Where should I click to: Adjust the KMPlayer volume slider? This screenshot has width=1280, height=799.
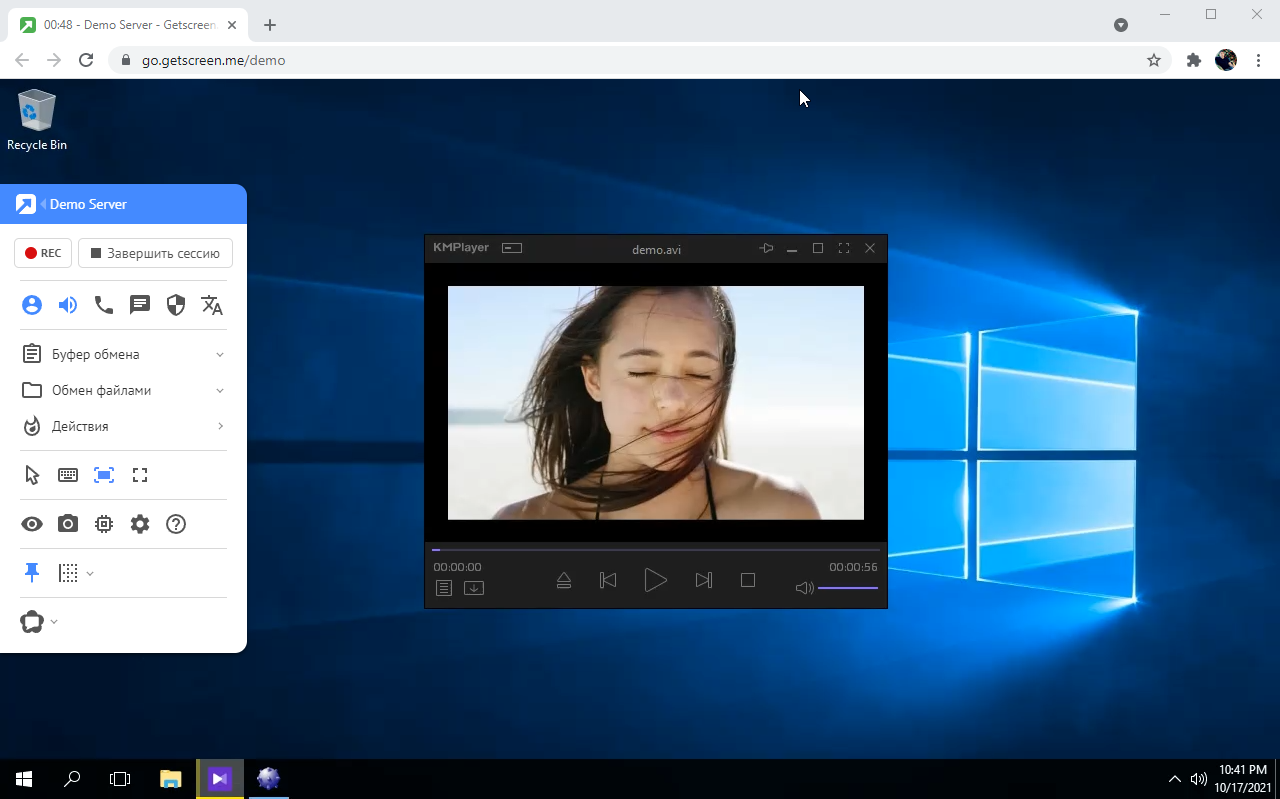848,588
